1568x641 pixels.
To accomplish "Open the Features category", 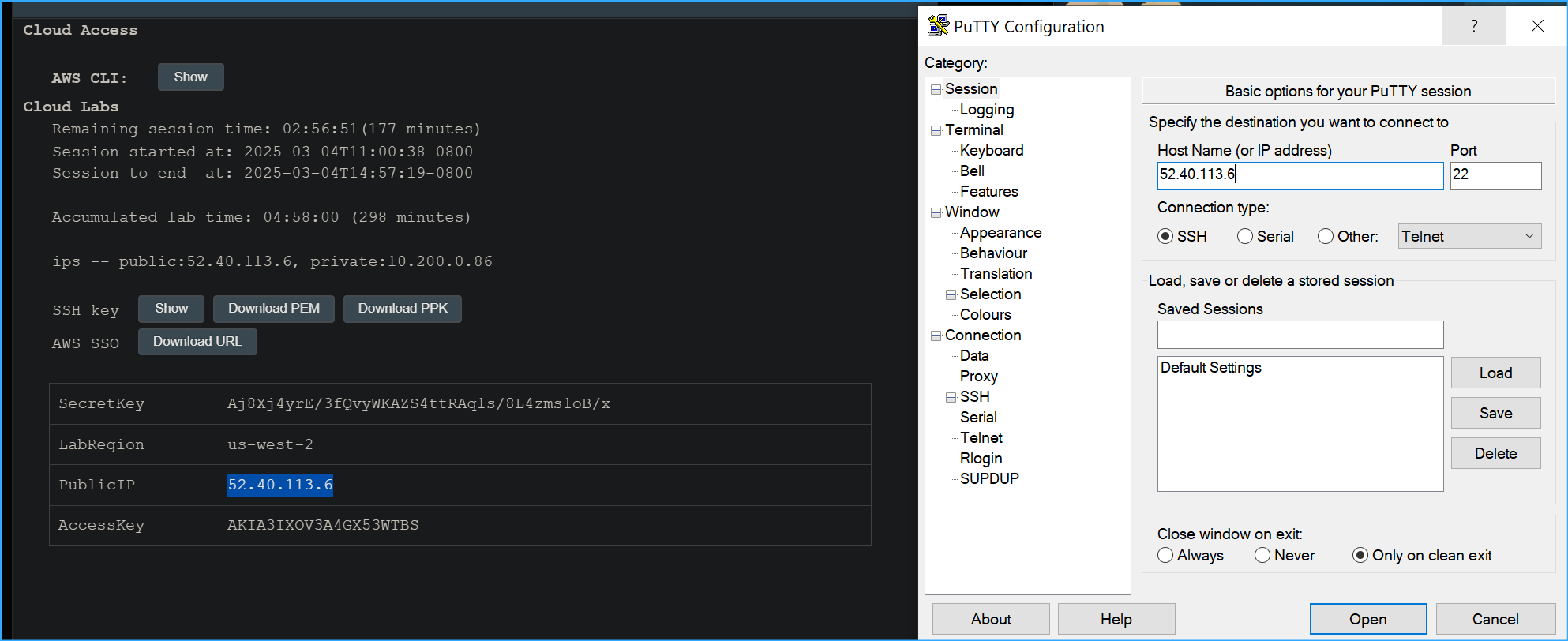I will (x=988, y=191).
